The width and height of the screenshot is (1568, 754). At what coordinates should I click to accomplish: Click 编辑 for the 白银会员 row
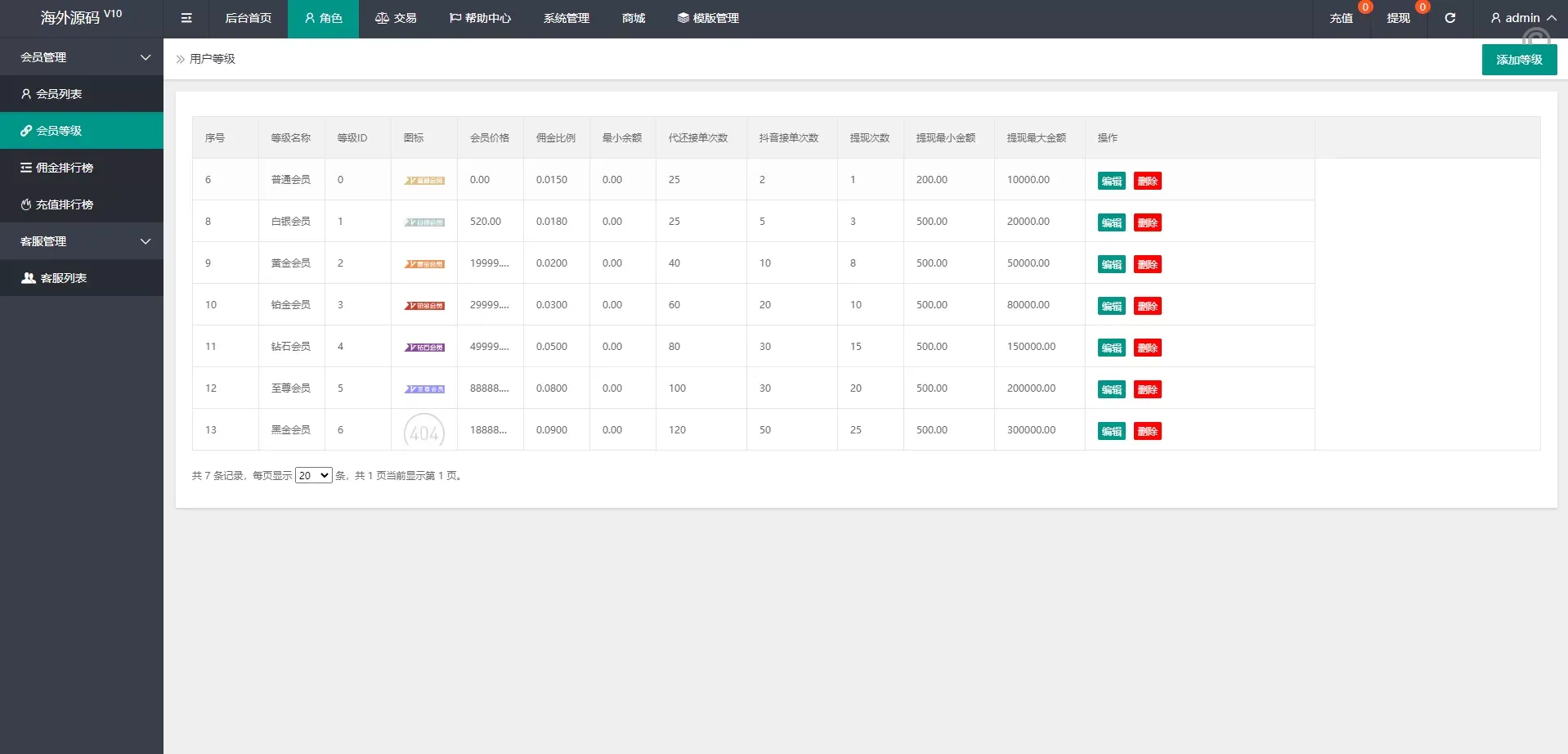tap(1111, 222)
